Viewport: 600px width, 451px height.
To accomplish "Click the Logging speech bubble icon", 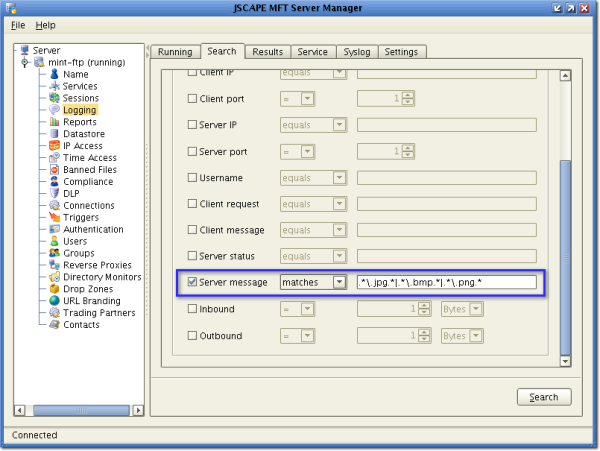I will pos(54,110).
